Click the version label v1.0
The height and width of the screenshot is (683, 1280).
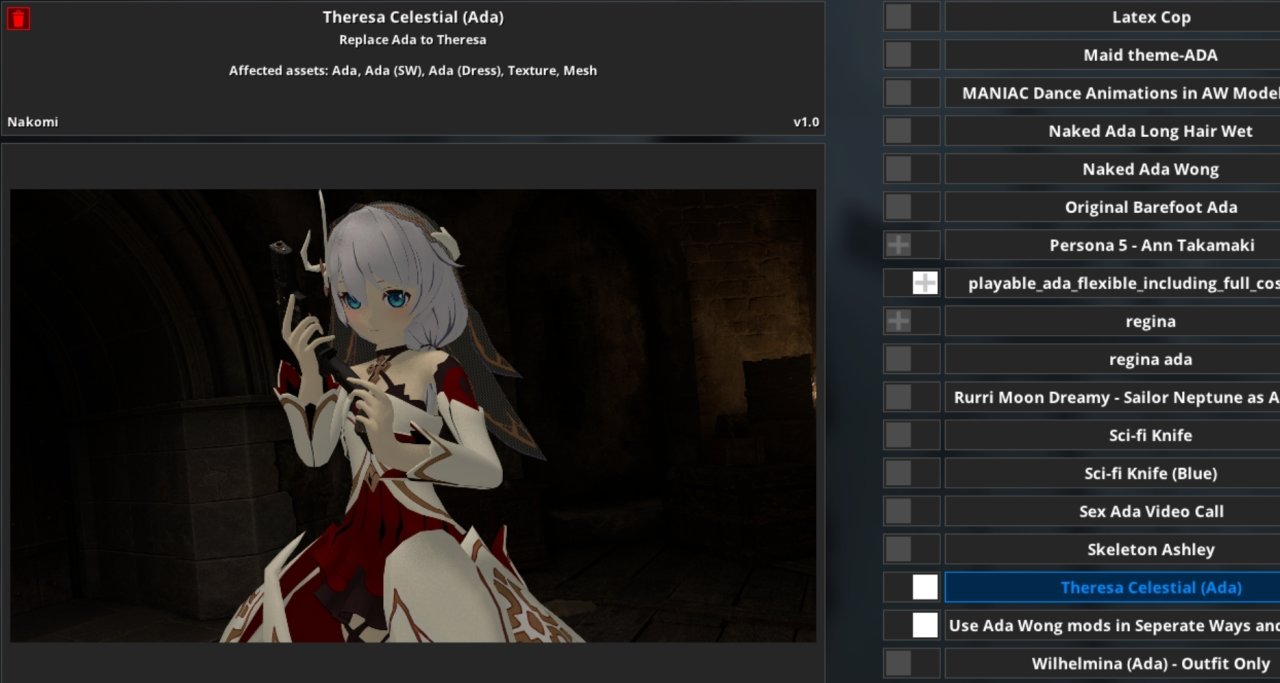[x=806, y=122]
